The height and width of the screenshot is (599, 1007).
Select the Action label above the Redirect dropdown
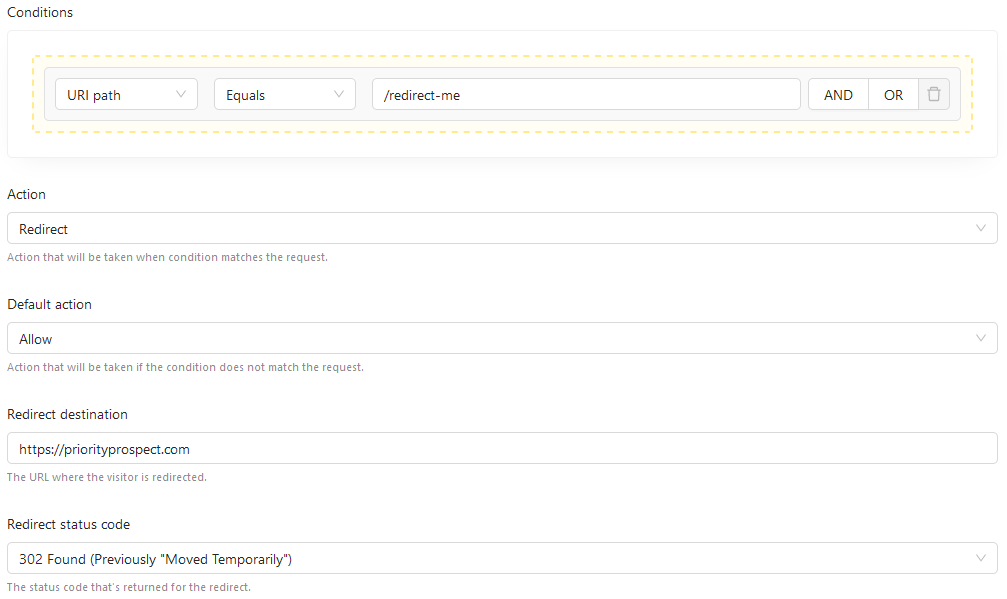coord(26,195)
